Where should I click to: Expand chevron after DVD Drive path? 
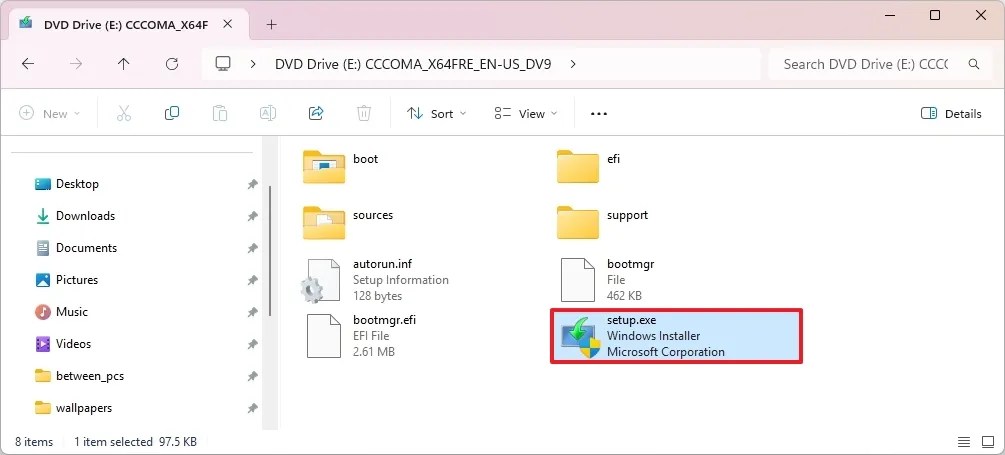tap(573, 64)
